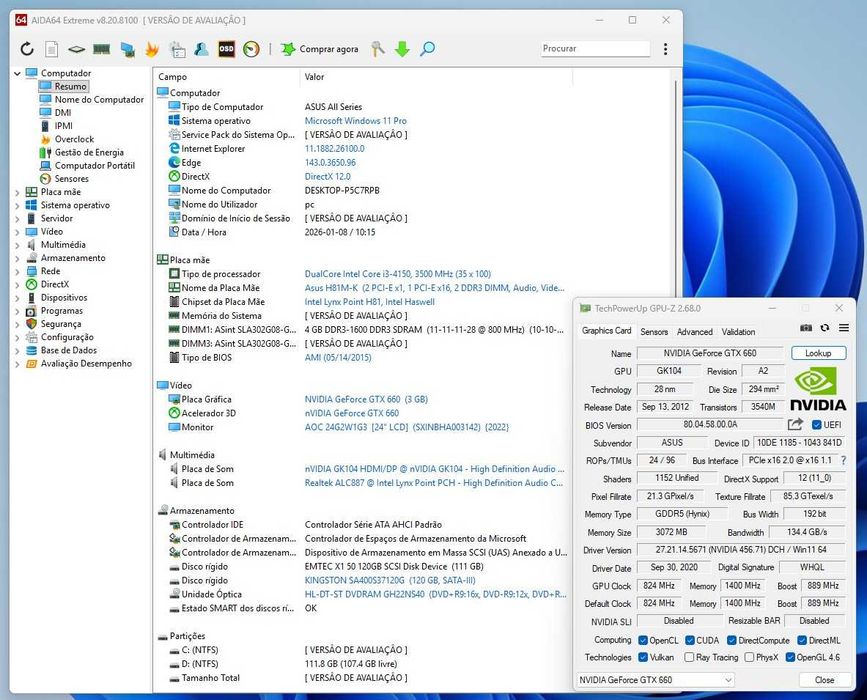The height and width of the screenshot is (700, 867).
Task: Open the NVIDIA GeForce GTX 660 (3 GB) link
Action: pyautogui.click(x=366, y=399)
